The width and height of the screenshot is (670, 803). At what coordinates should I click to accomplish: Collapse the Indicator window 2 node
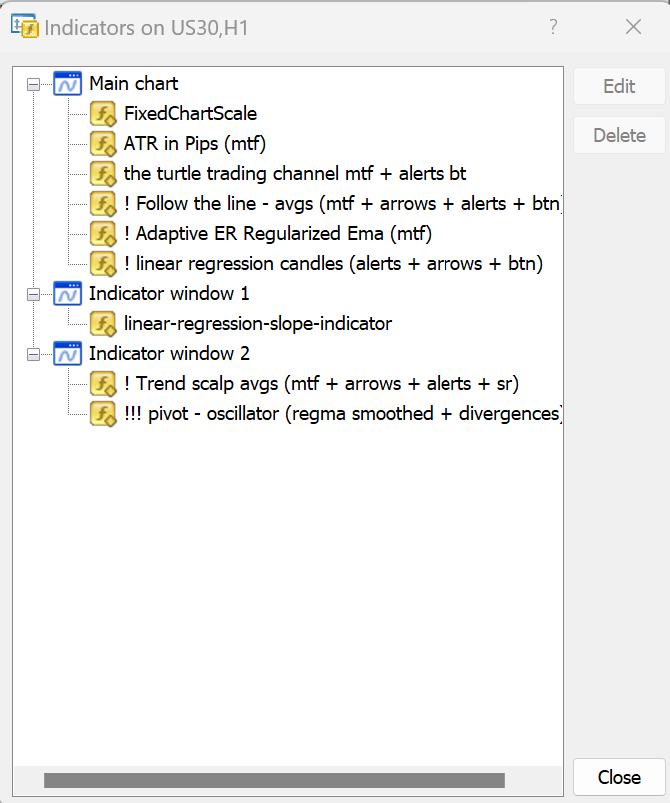33,354
